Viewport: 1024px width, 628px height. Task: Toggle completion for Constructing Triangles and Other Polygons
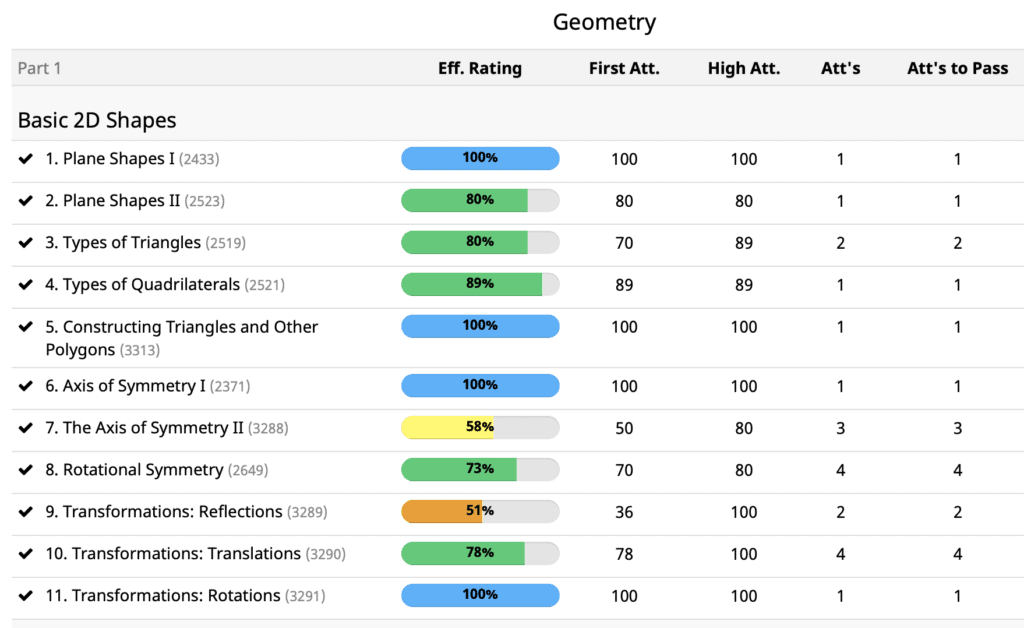tap(25, 326)
